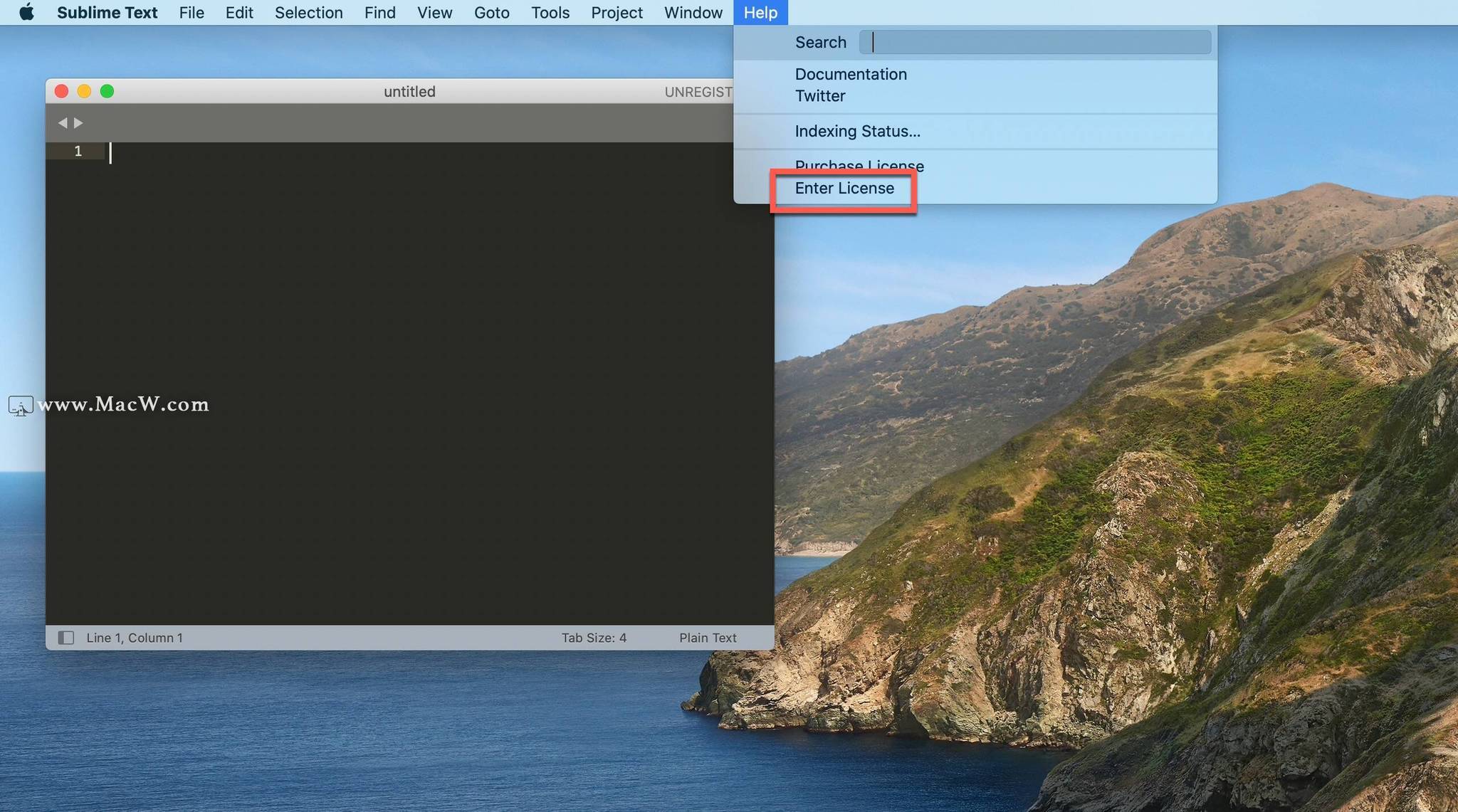Click the Apple menu icon

point(26,13)
